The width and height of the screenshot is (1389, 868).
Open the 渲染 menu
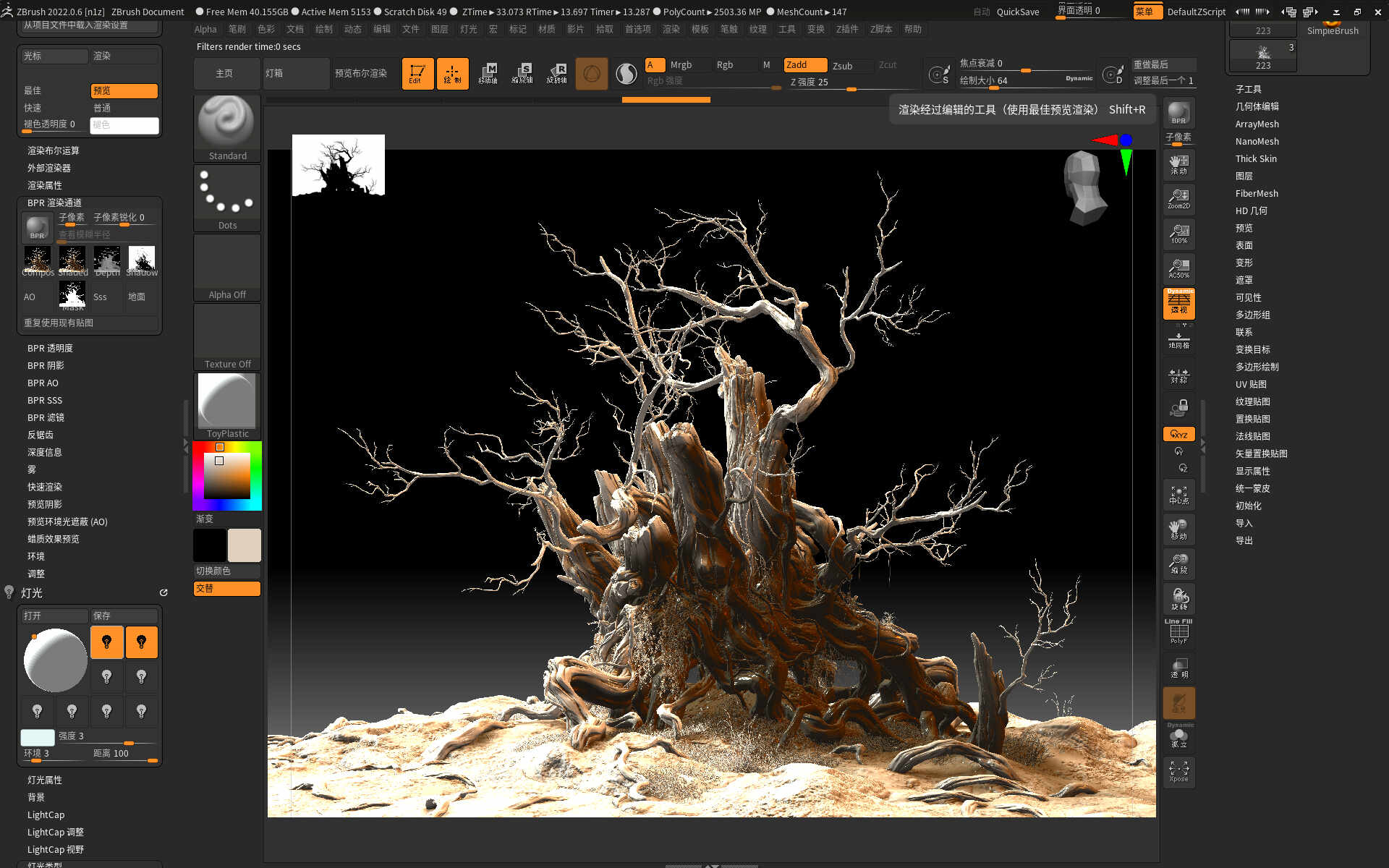pos(671,29)
